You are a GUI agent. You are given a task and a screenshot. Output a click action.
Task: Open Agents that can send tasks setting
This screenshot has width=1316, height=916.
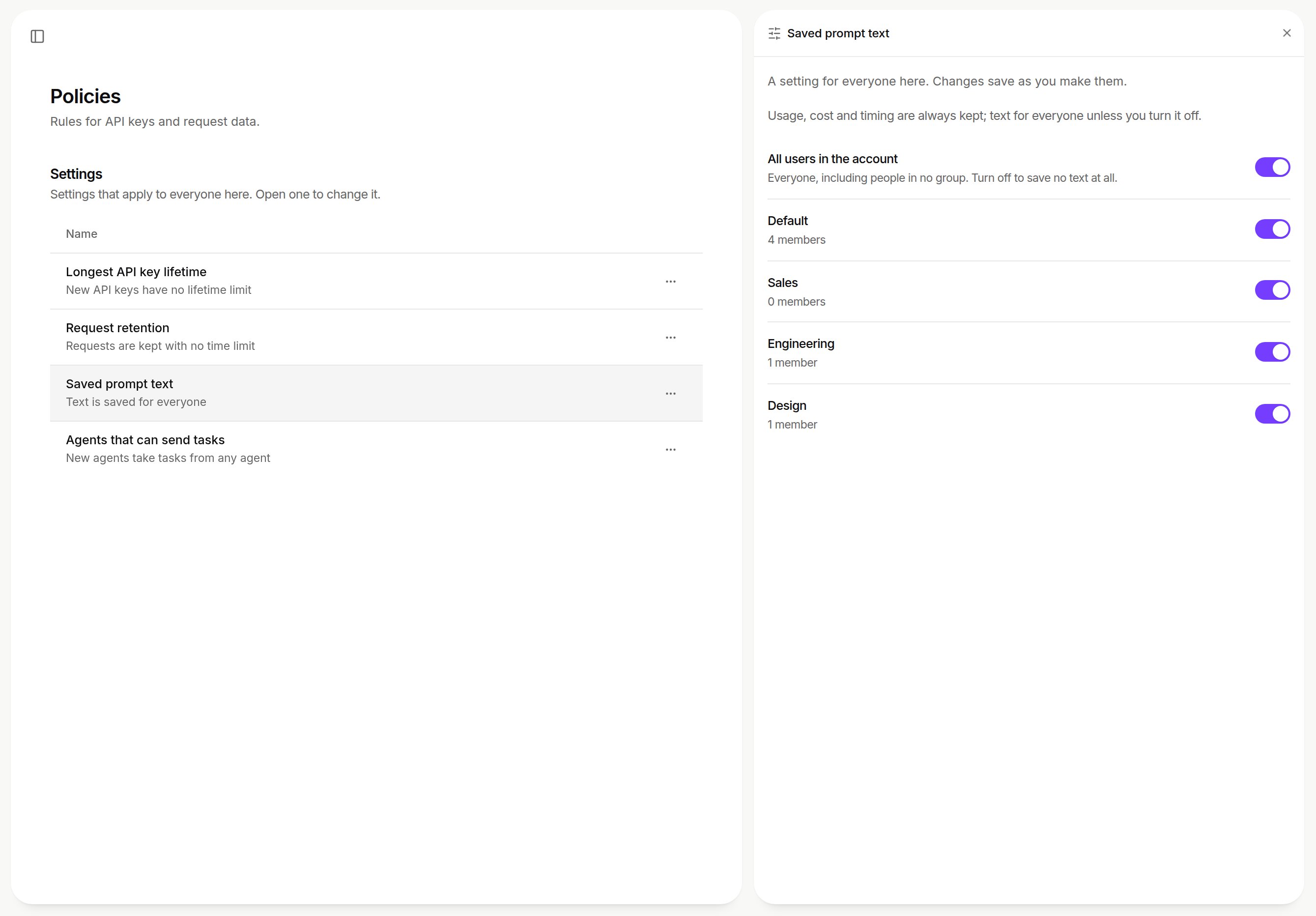[376, 450]
